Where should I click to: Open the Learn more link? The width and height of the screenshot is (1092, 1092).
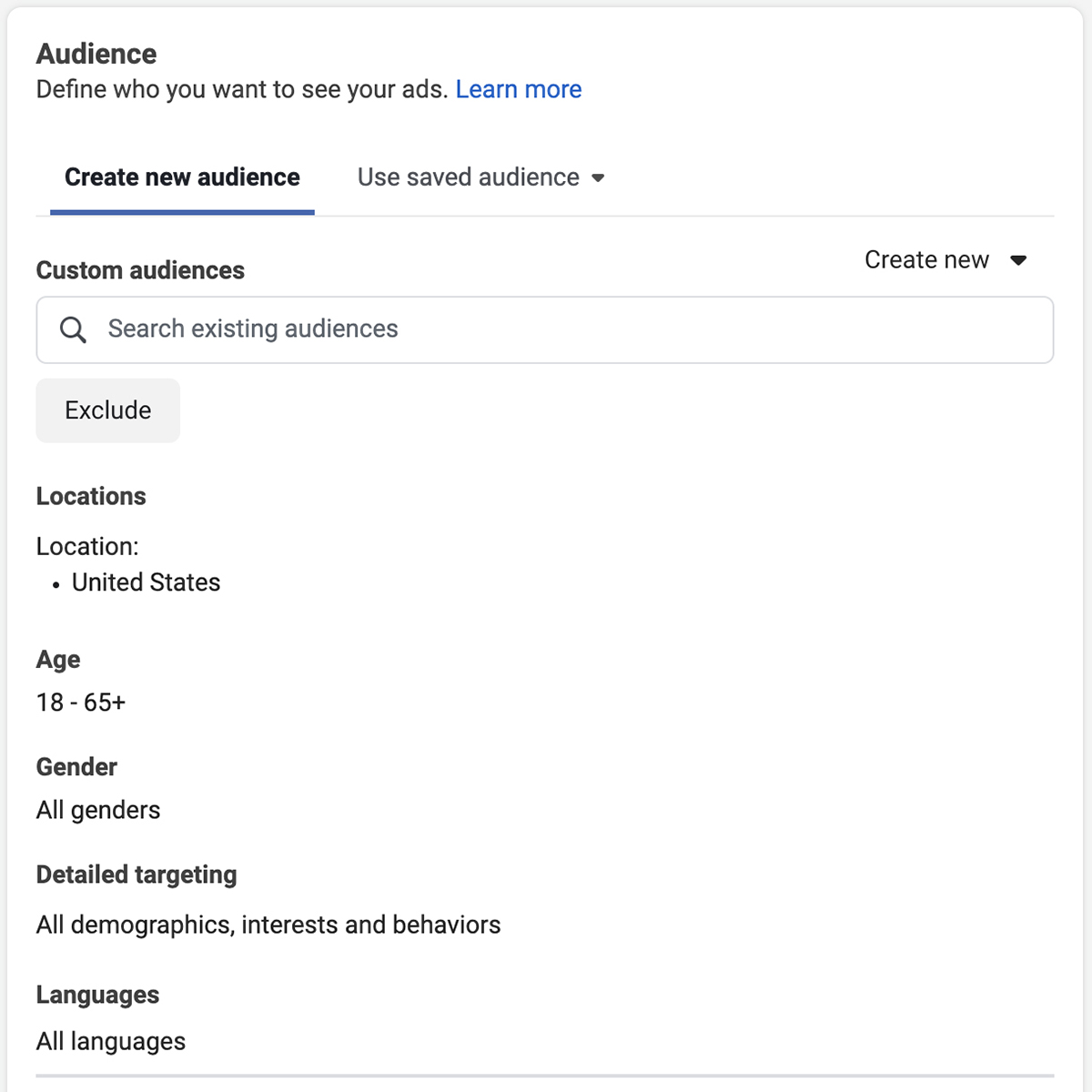[x=518, y=89]
